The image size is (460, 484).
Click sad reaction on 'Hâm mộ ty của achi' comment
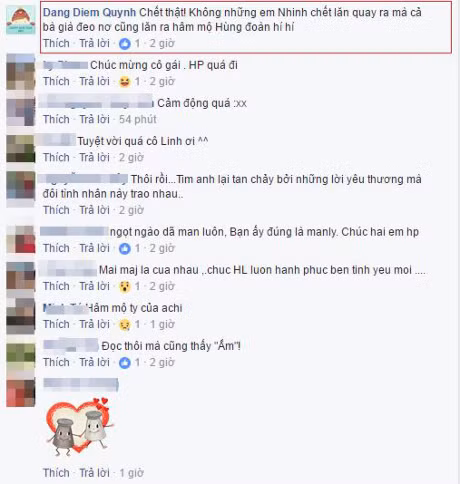click(125, 325)
